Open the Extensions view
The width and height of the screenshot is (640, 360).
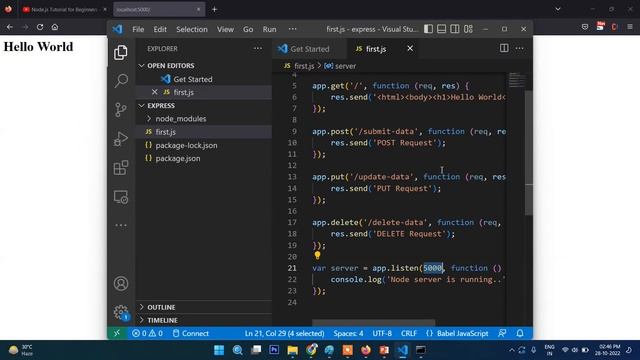coord(121,168)
